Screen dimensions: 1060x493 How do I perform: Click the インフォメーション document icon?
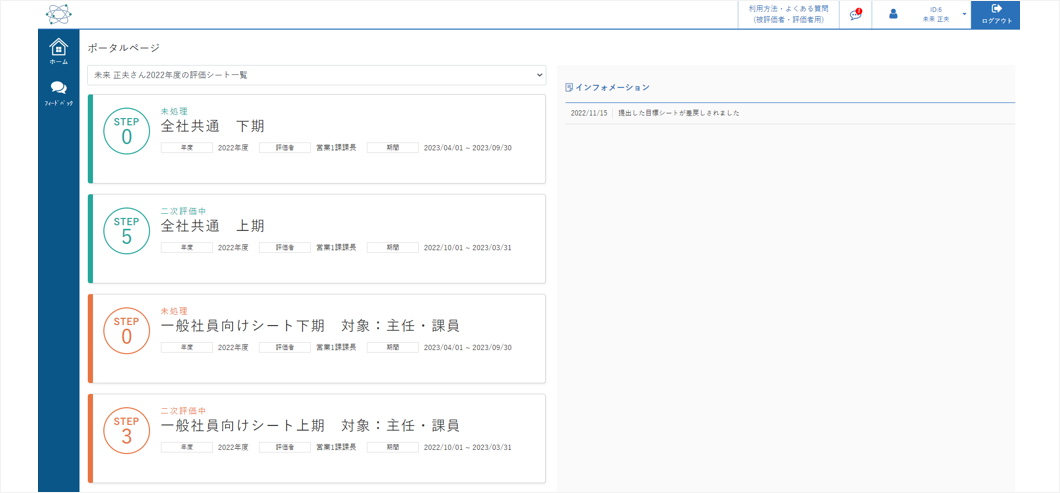(569, 87)
